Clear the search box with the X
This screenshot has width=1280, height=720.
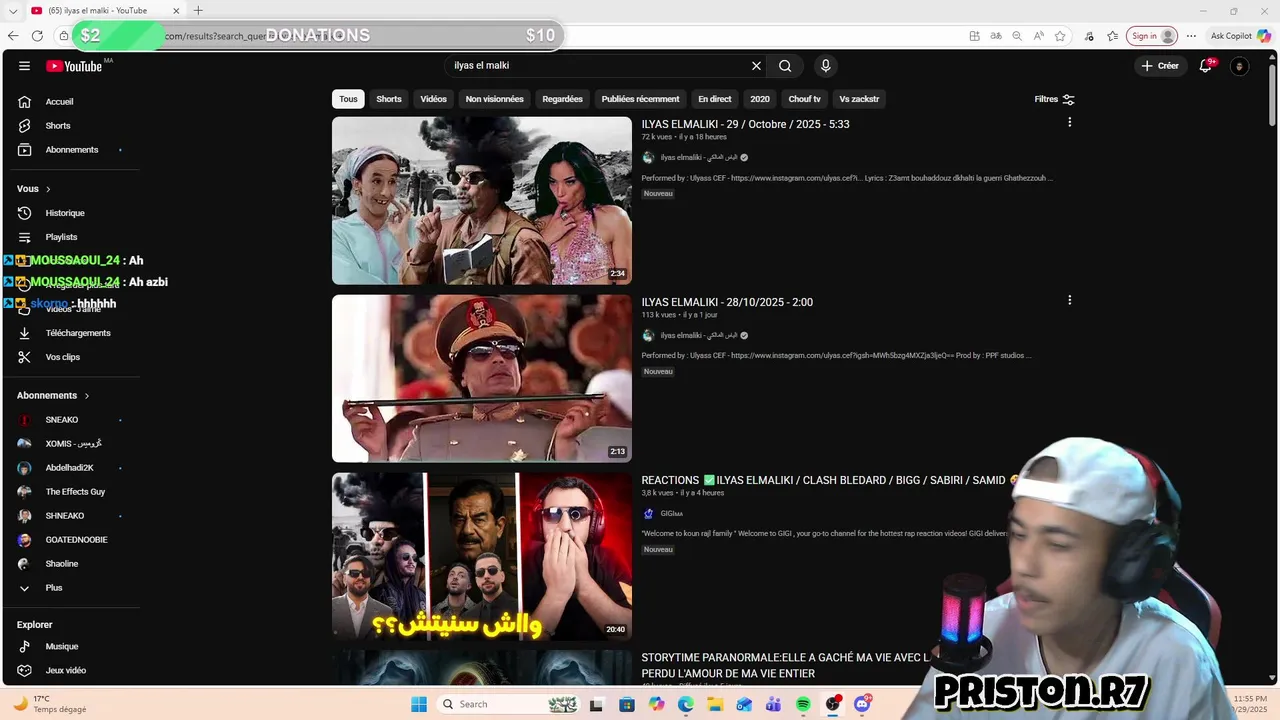pyautogui.click(x=756, y=66)
